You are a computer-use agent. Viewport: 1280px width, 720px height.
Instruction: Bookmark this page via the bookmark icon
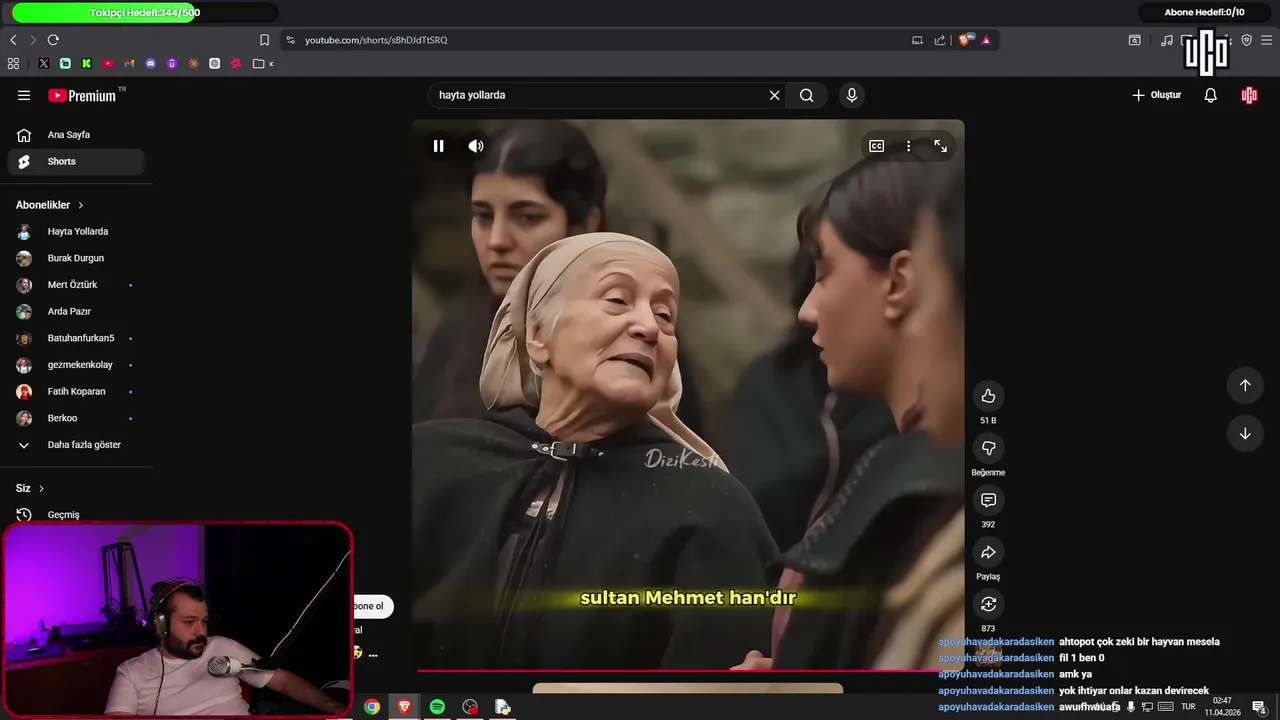coord(264,40)
